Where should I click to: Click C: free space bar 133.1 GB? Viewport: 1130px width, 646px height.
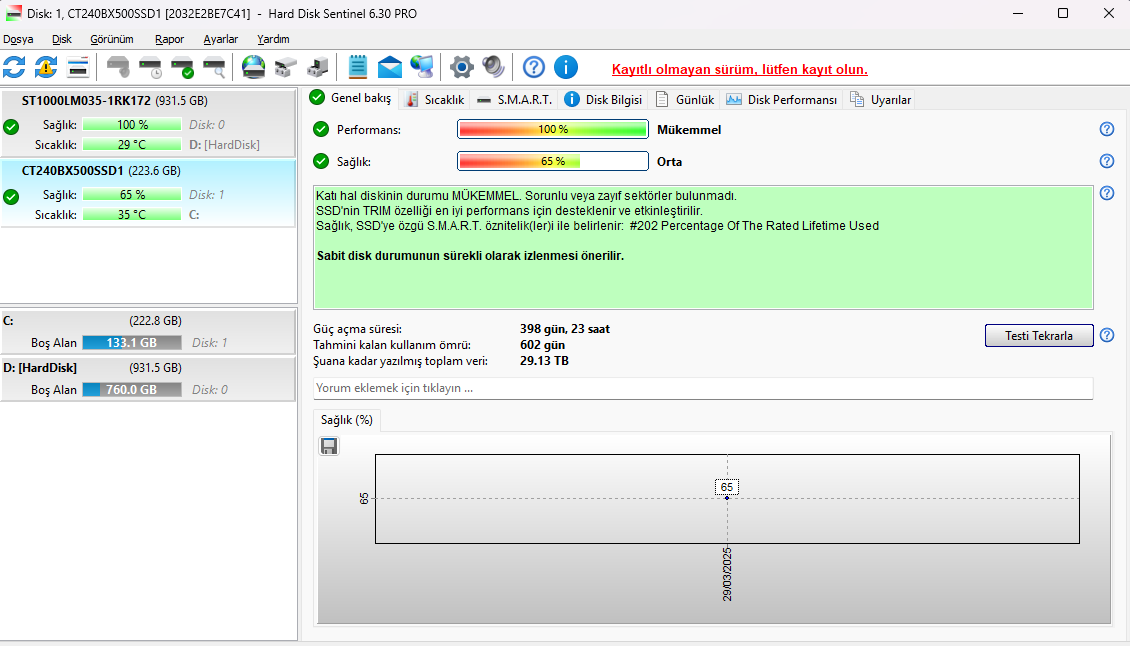coord(132,342)
